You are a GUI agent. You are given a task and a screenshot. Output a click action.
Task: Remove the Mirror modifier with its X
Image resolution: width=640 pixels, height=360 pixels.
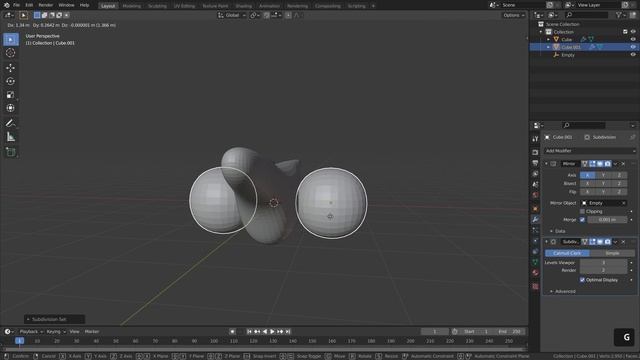(623, 164)
